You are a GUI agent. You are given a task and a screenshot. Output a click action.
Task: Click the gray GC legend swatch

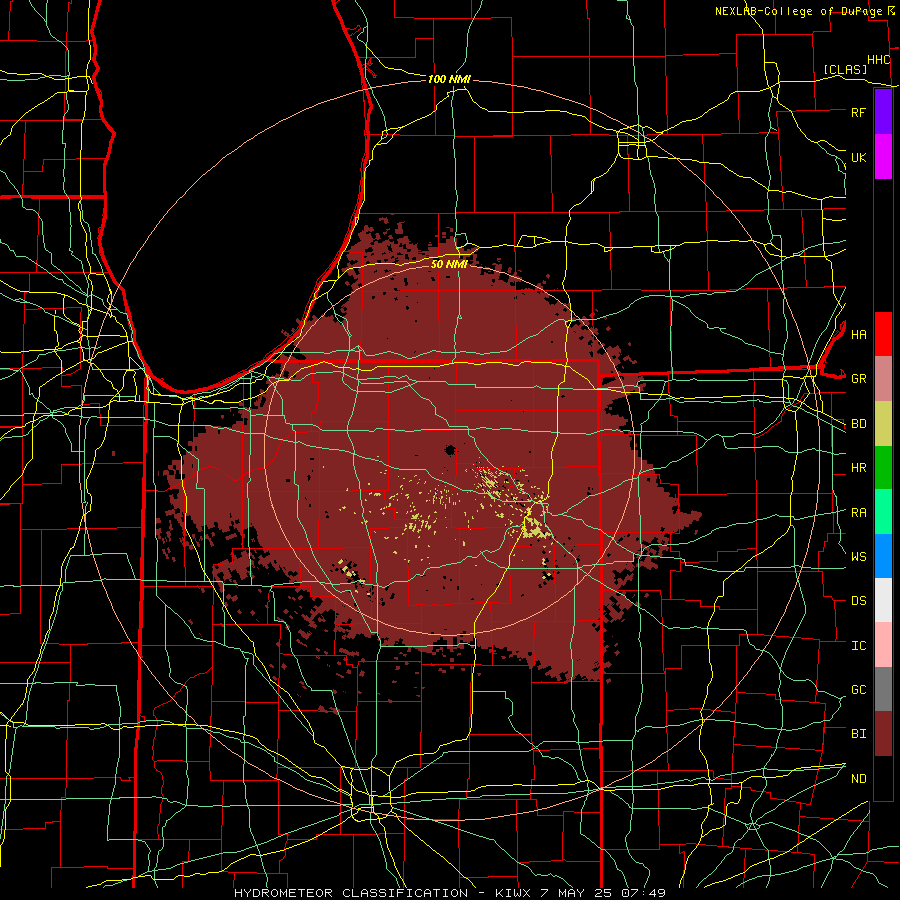pyautogui.click(x=883, y=689)
